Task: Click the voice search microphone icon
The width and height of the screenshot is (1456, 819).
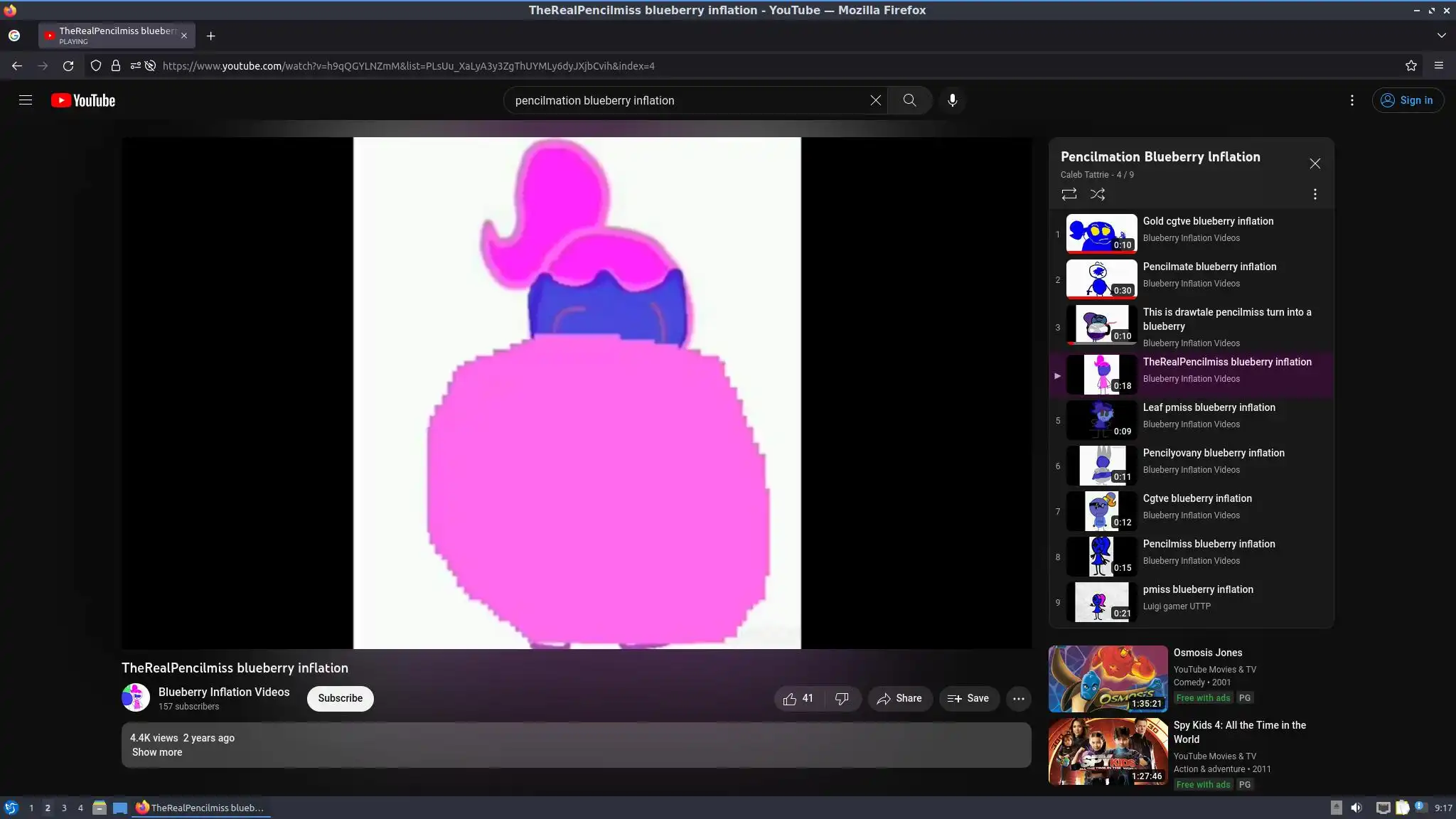Action: pos(952,100)
